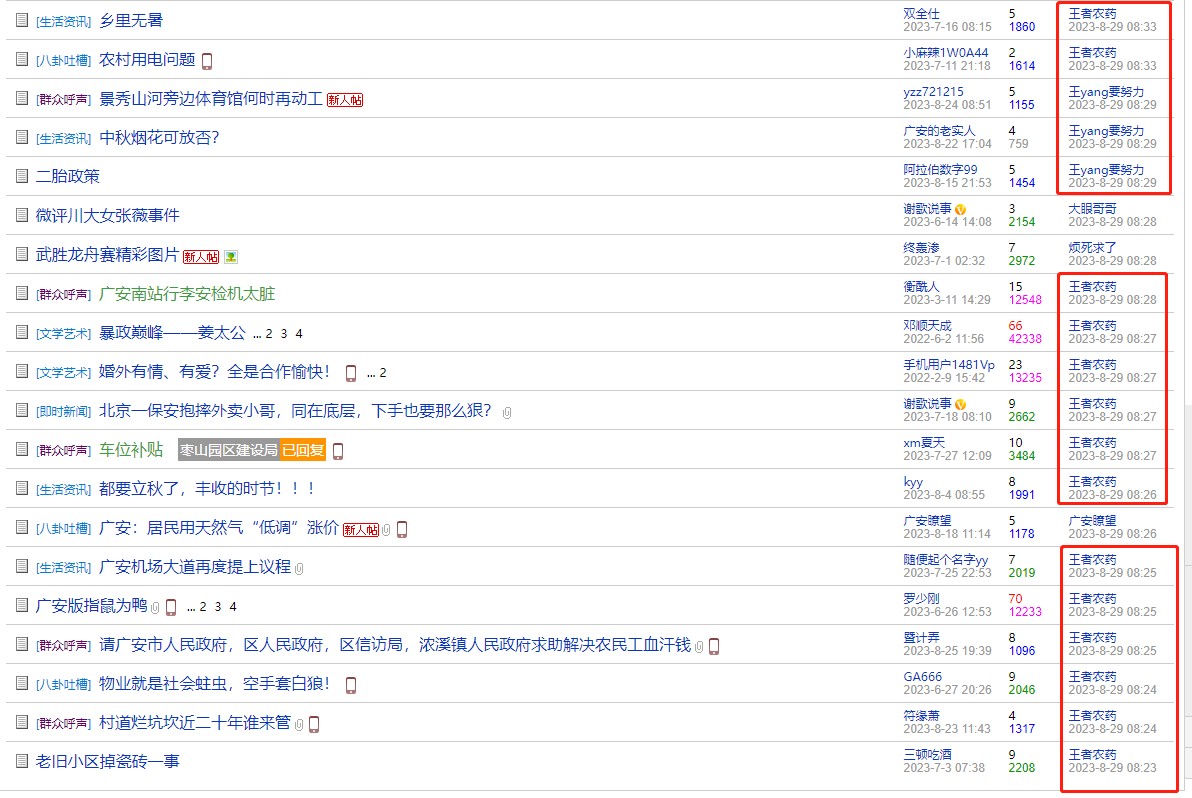This screenshot has height=798, width=1192.
Task: Open the 中秋烟花可放否? thread
Action: click(159, 137)
